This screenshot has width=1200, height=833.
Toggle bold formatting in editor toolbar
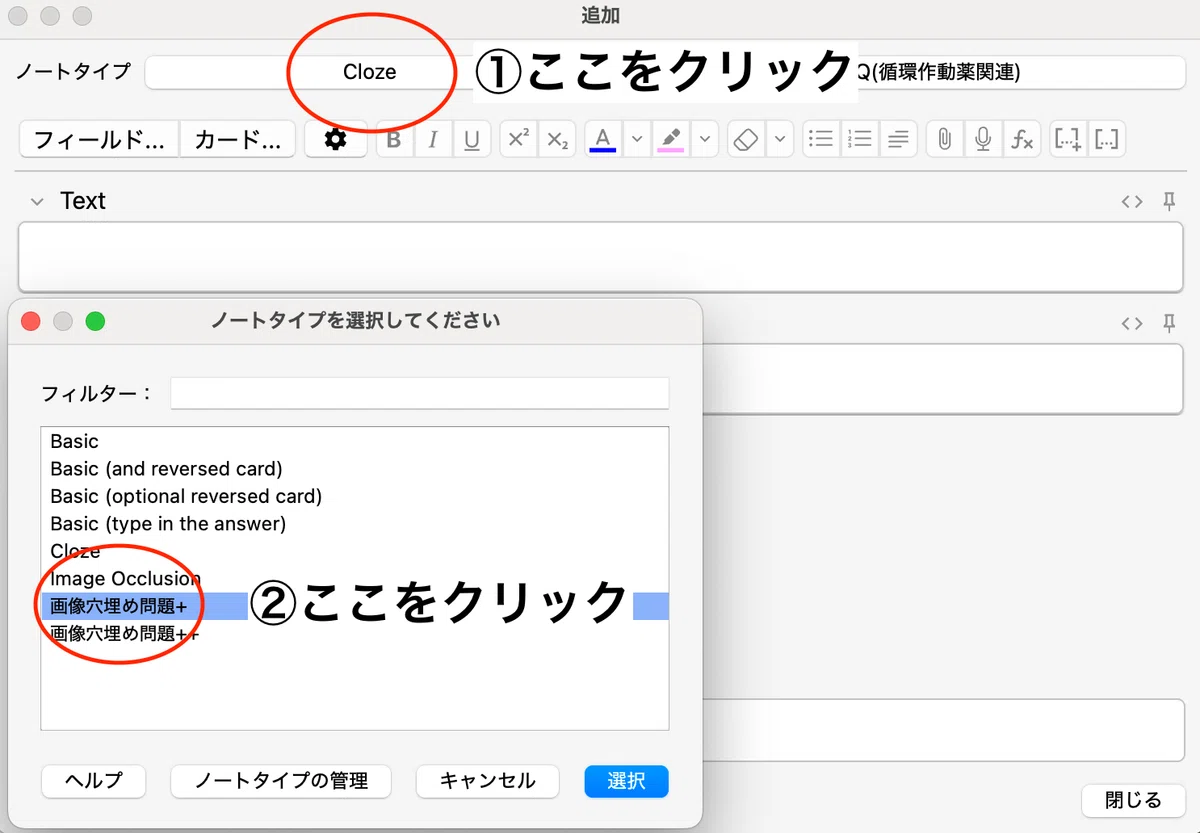394,140
